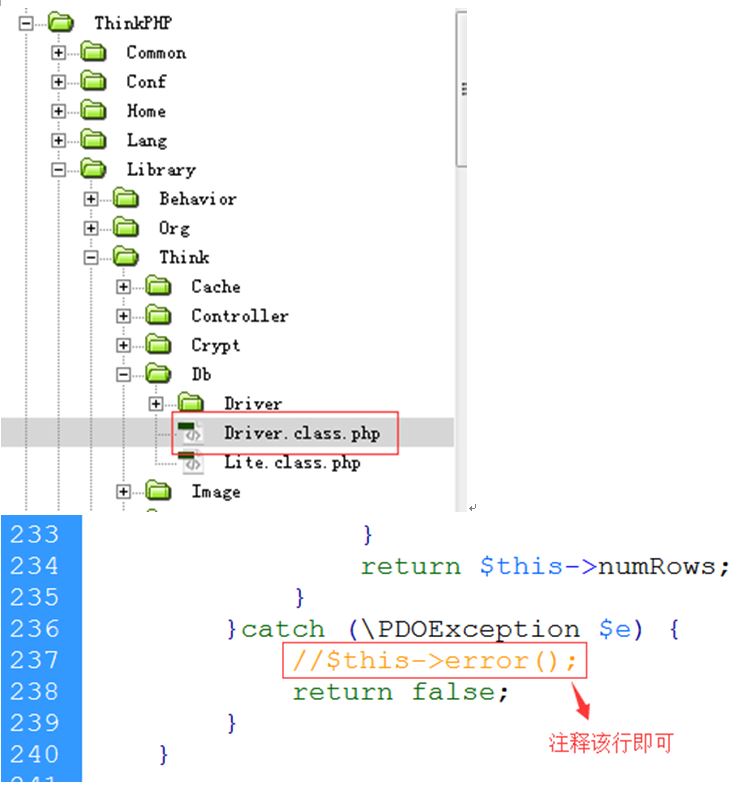
Task: Select the Home tree label
Action: tap(146, 110)
